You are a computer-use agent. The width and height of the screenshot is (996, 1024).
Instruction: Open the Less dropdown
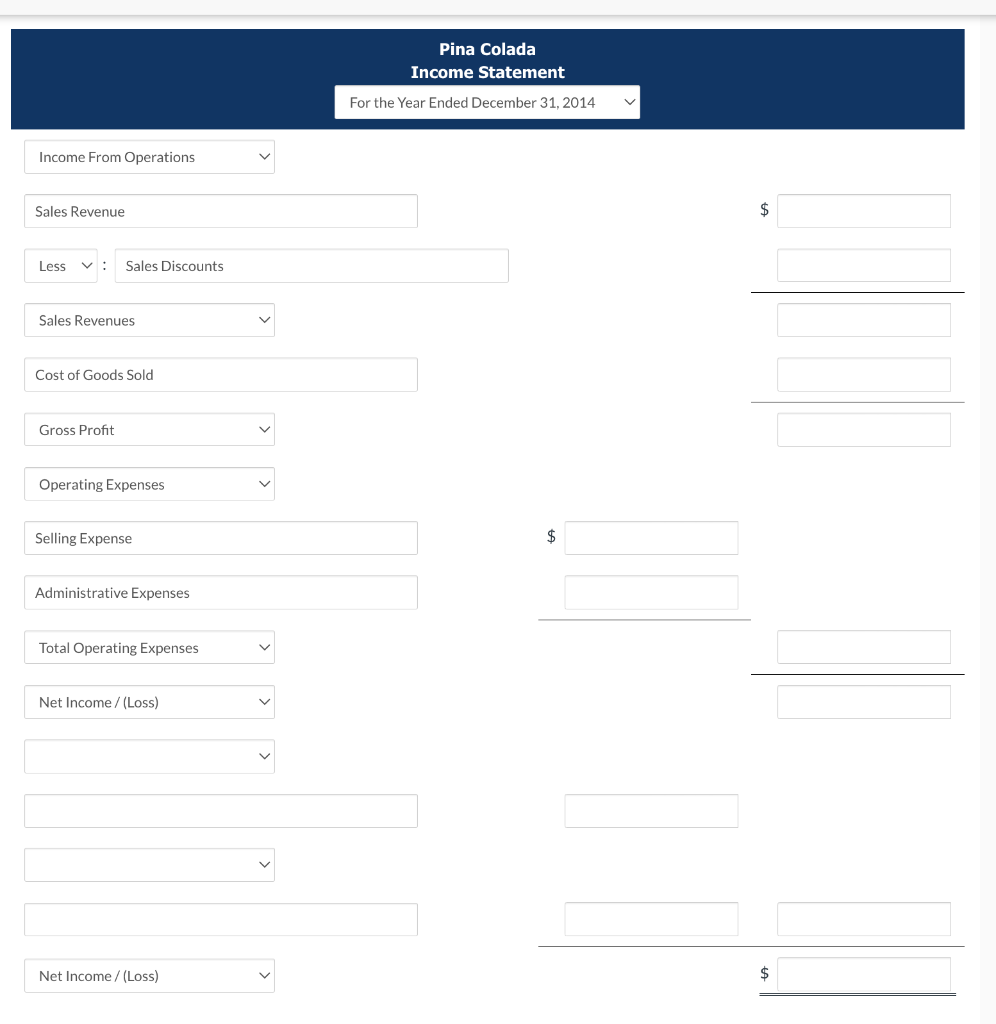pos(60,265)
